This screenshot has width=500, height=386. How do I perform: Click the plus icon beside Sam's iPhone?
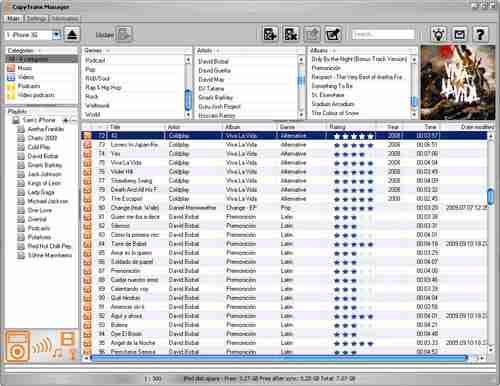click(66, 120)
